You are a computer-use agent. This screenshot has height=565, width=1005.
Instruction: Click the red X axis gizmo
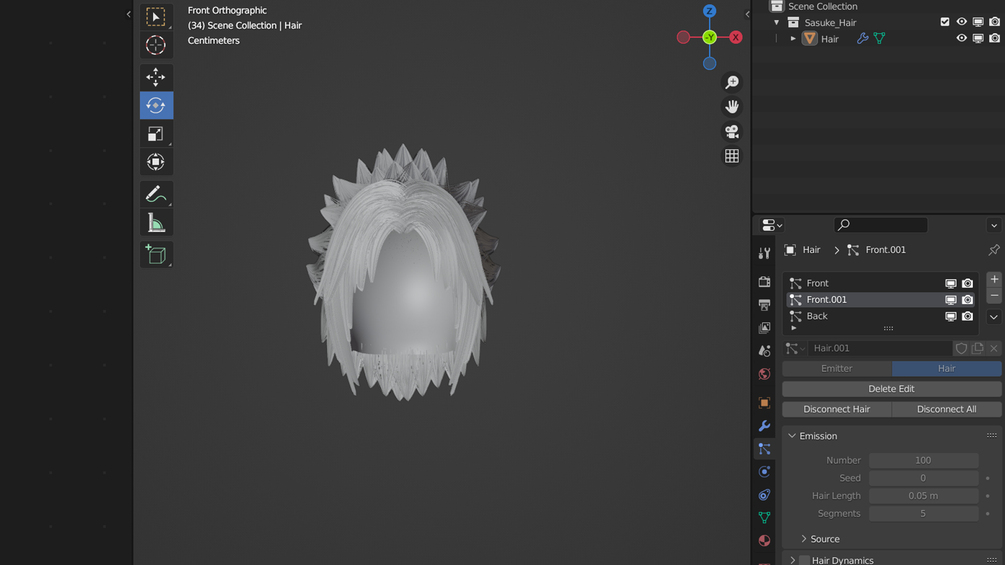pos(736,37)
